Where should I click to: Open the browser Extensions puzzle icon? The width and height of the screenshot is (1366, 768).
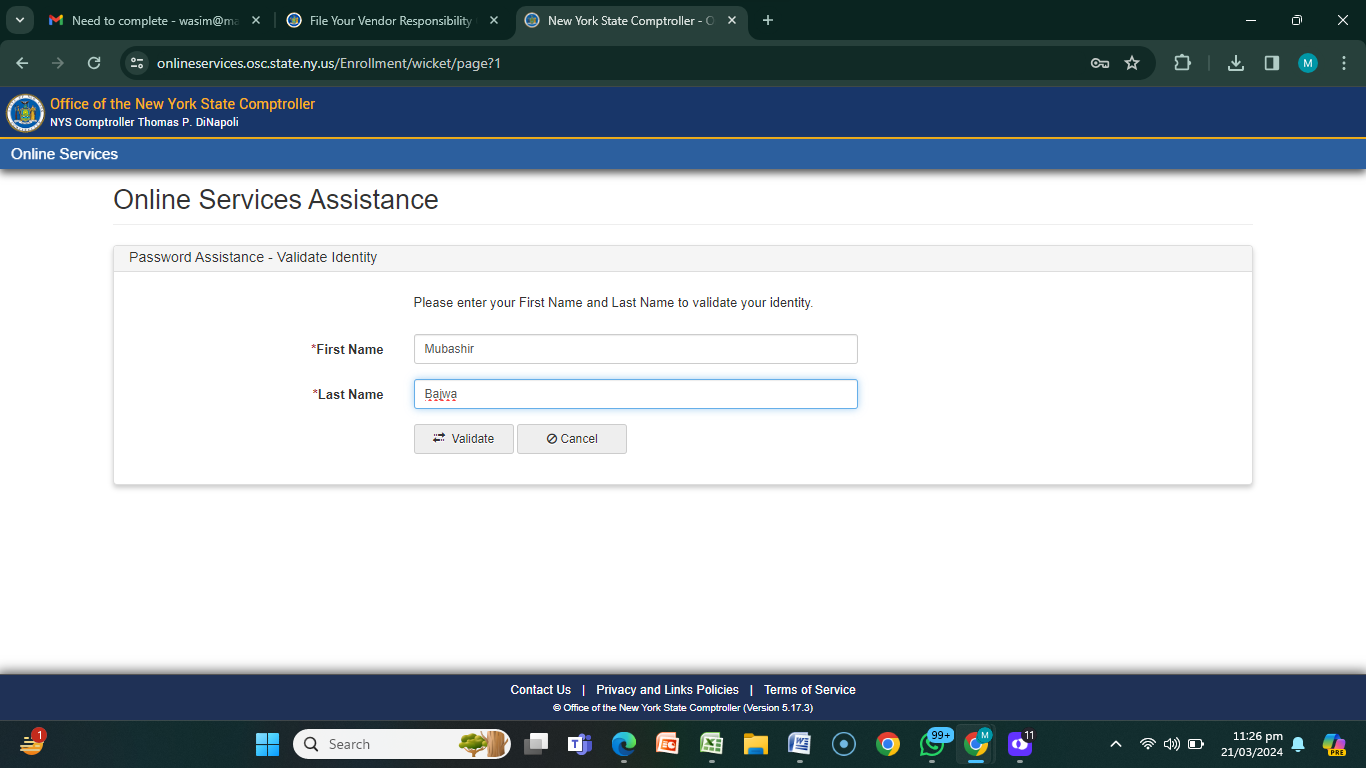point(1182,63)
